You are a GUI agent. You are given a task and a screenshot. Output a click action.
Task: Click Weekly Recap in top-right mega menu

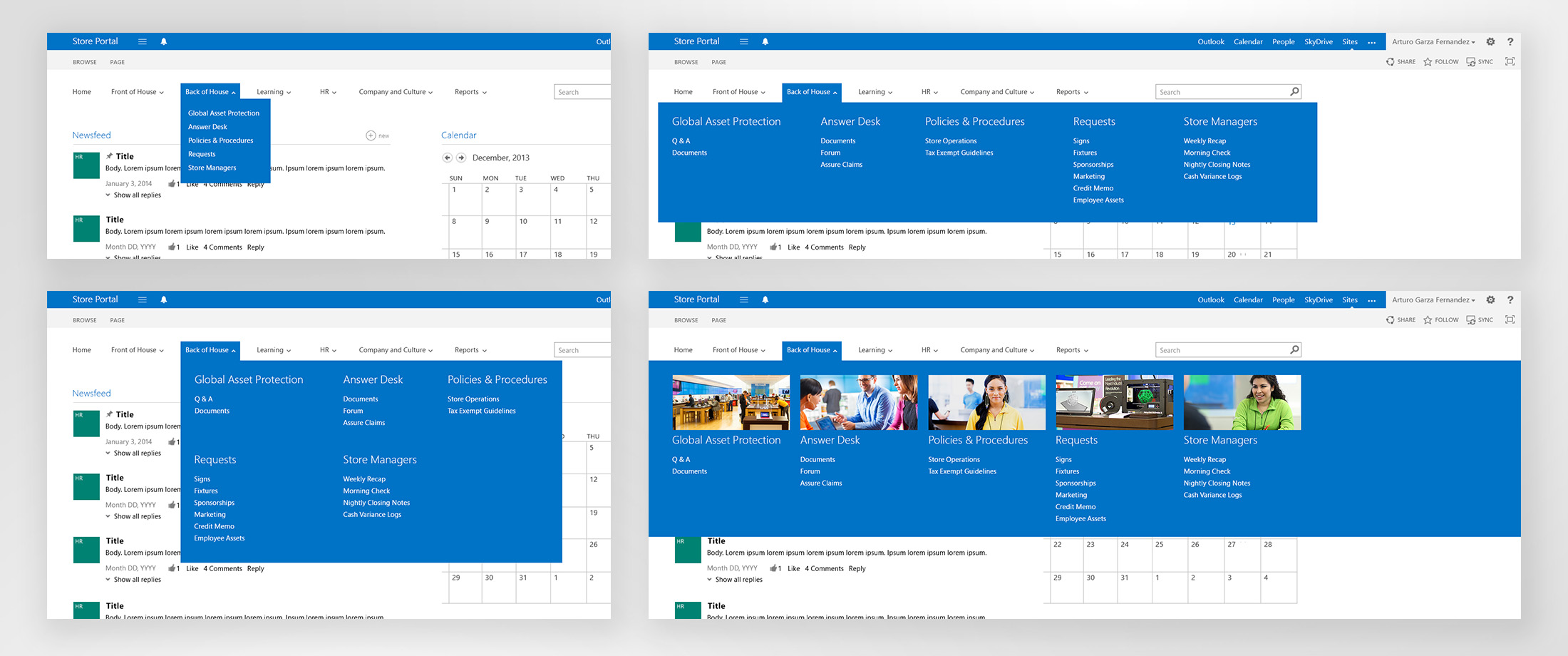coord(1205,141)
